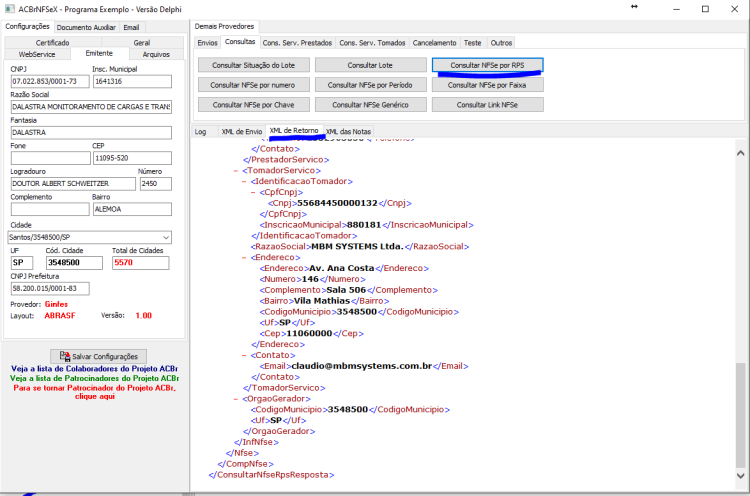
Task: Collapse the IdentificacaoTomador XML node
Action: (244, 181)
